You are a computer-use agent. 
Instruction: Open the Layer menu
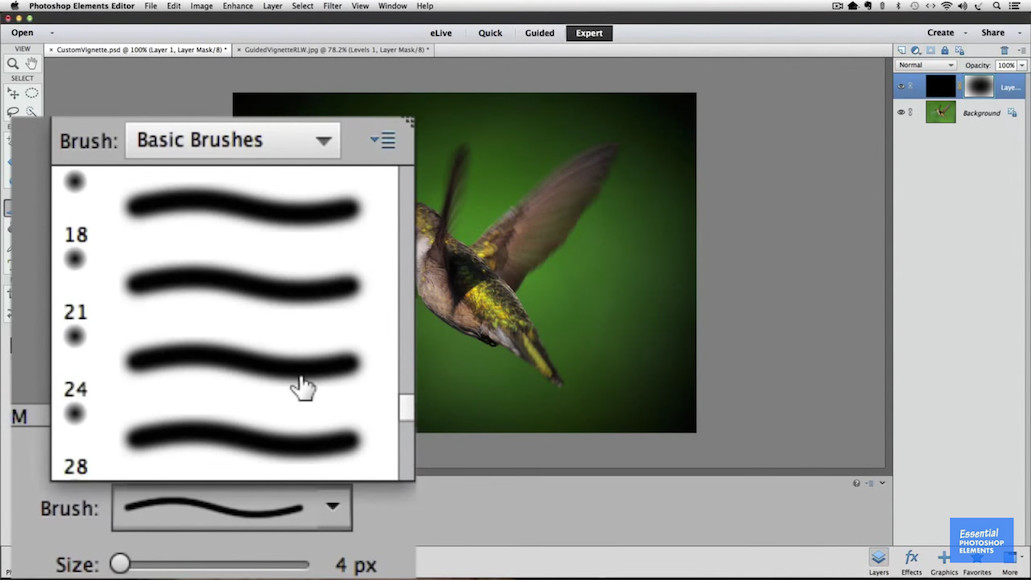pos(272,6)
